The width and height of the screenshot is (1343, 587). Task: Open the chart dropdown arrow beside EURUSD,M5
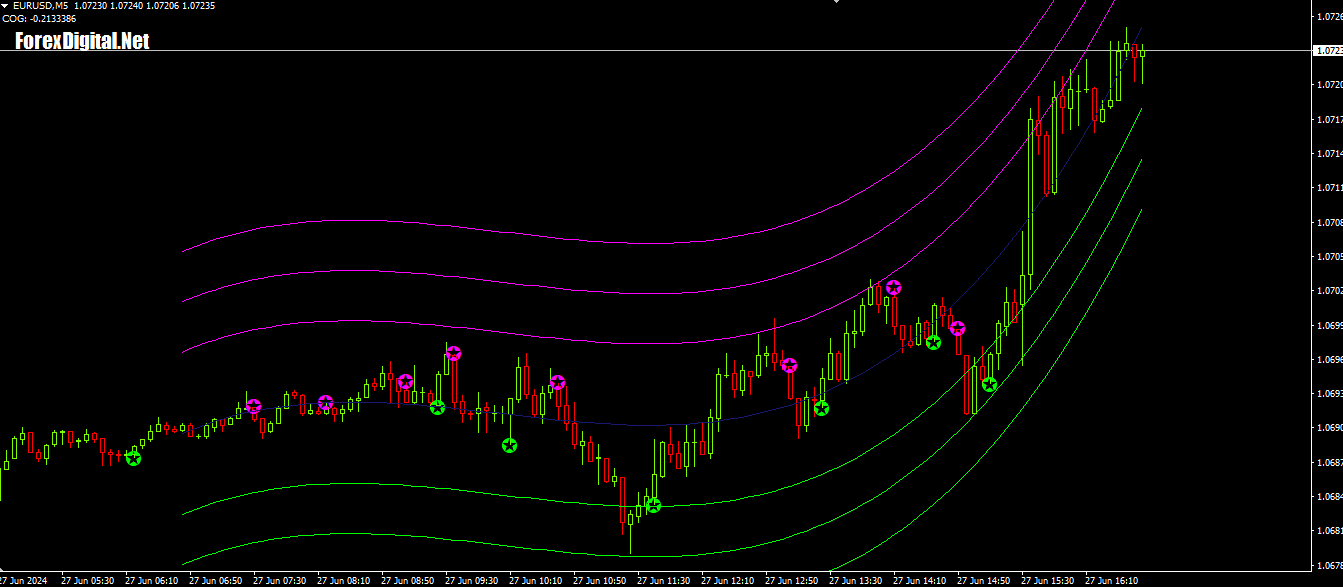6,6
